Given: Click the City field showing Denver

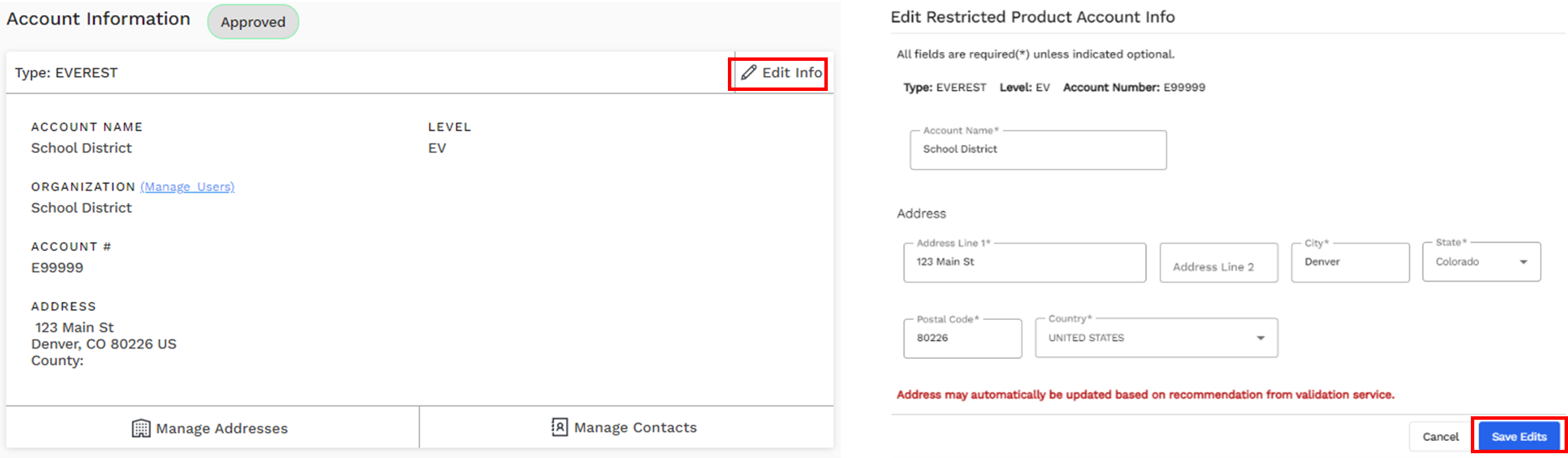Looking at the screenshot, I should 1349,262.
